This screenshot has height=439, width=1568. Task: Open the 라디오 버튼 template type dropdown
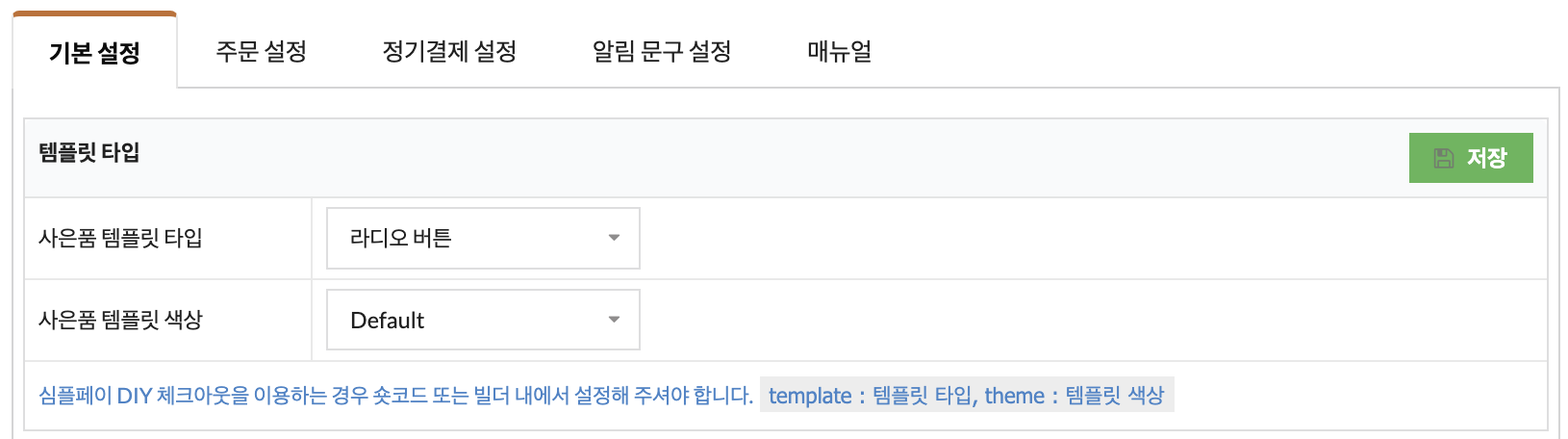tap(483, 238)
